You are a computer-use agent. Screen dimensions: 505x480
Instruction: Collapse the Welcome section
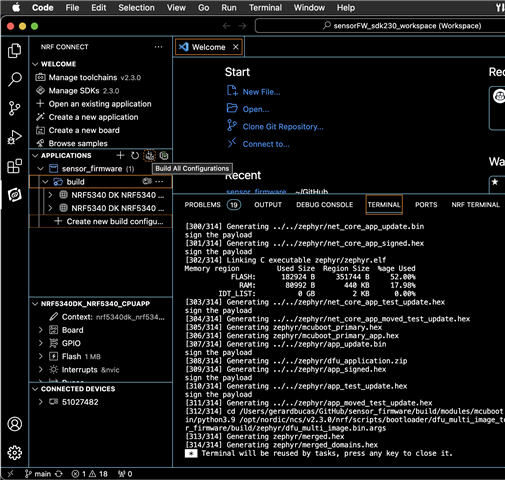click(x=35, y=64)
